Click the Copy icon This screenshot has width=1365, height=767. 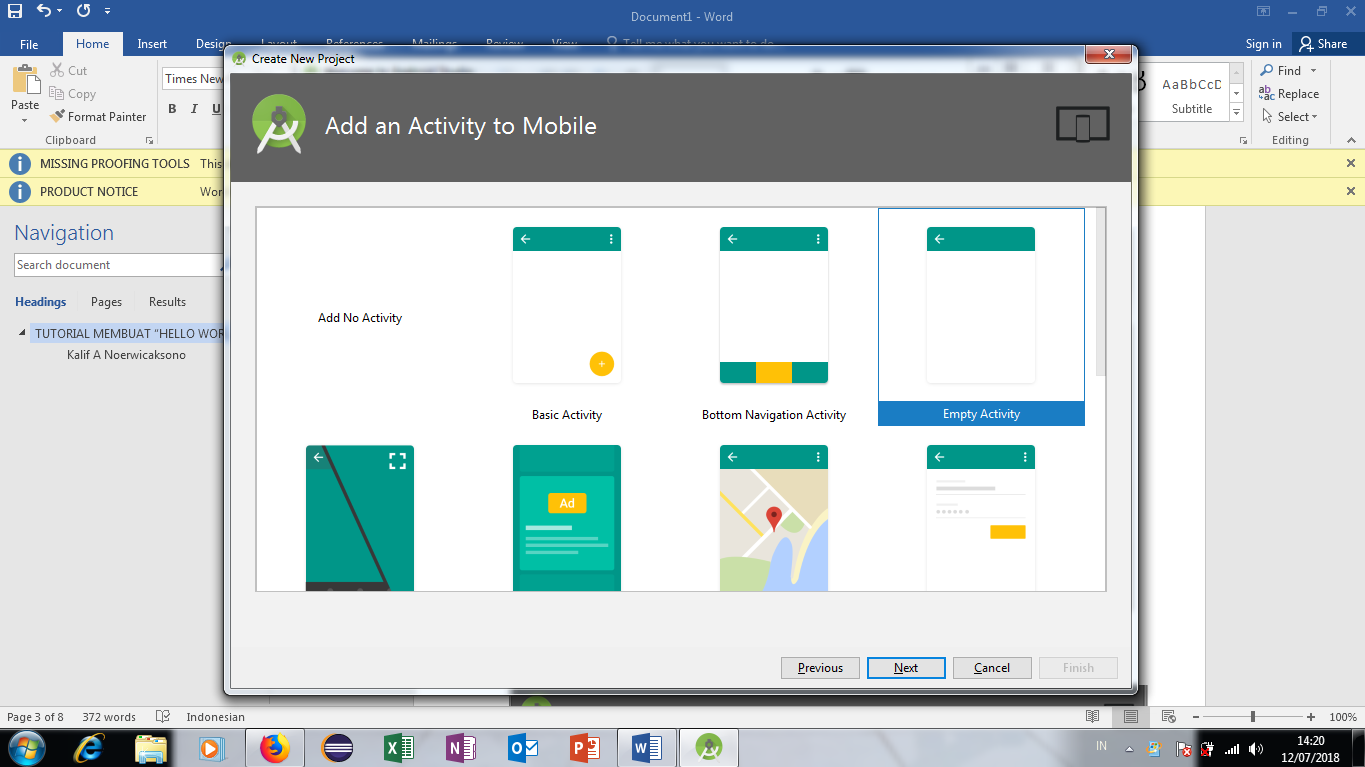[x=56, y=93]
